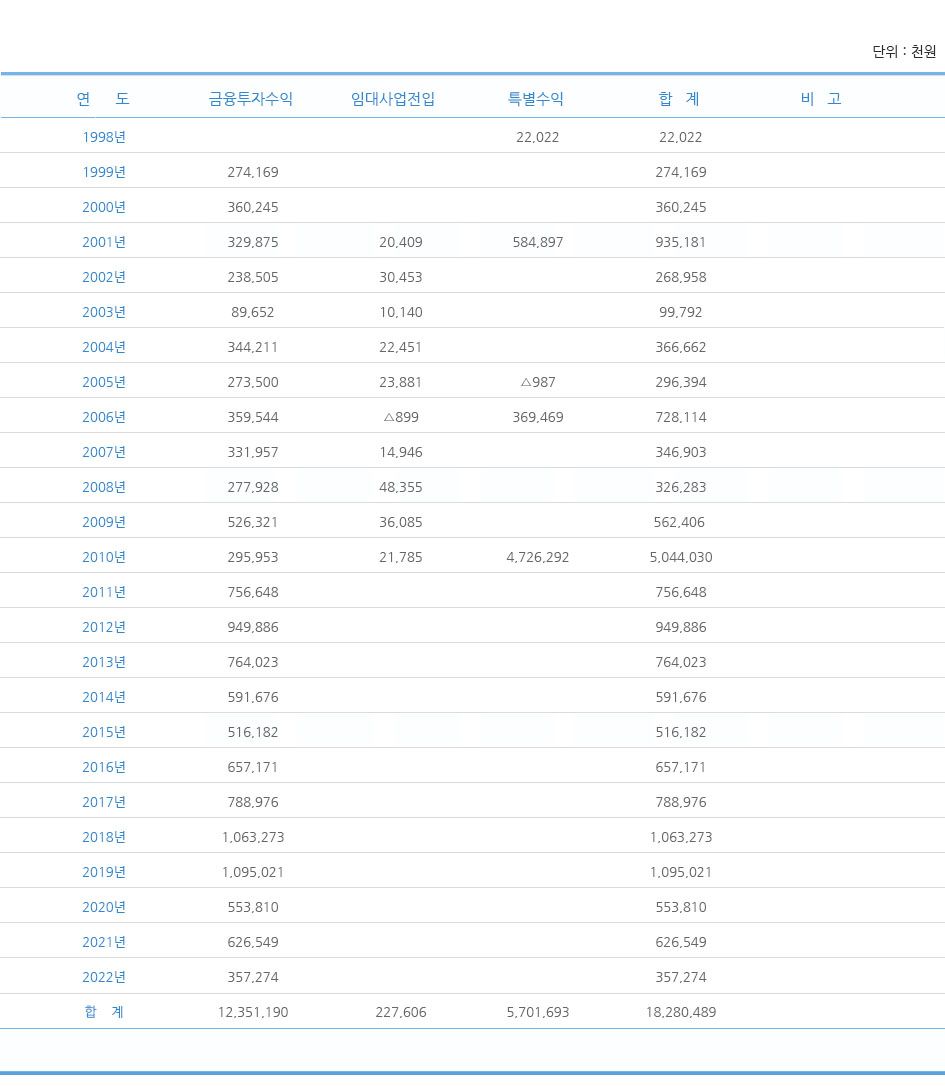Image resolution: width=945 pixels, height=1086 pixels.
Task: Select the 비고 column header
Action: click(x=821, y=99)
